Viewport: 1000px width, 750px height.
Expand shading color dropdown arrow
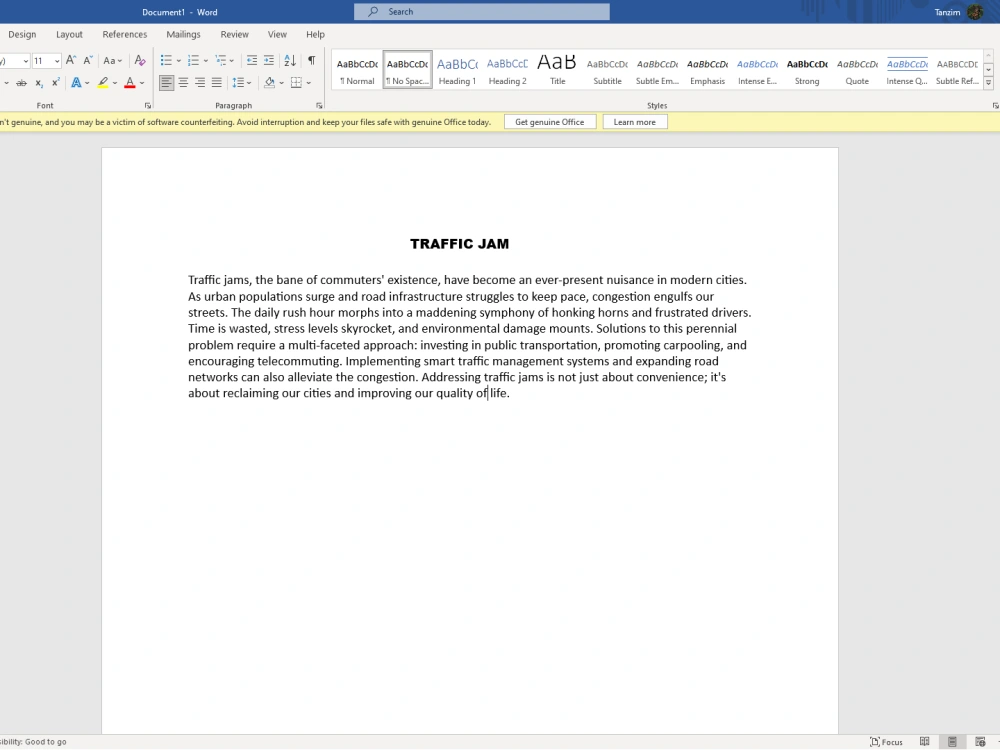click(x=281, y=83)
